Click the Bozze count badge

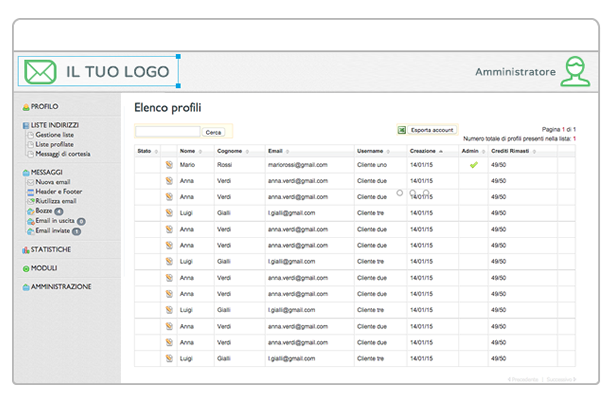(58, 211)
